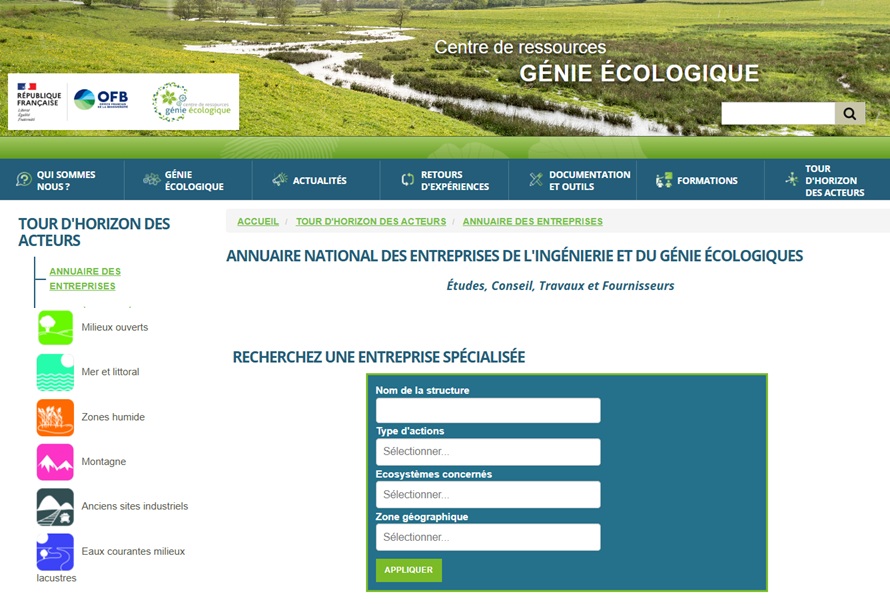Click the pink Montagne icon
Screen dimensions: 890x614
pos(55,462)
